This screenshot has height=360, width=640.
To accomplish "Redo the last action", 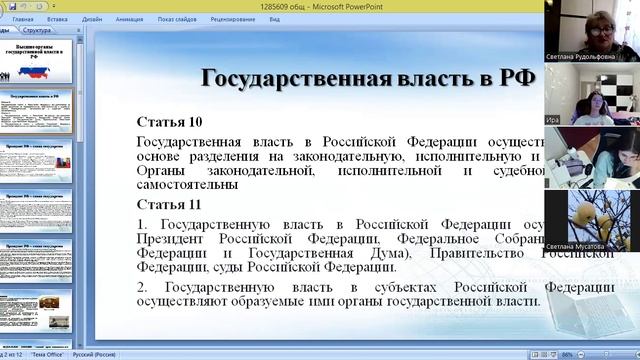I will [x=39, y=7].
